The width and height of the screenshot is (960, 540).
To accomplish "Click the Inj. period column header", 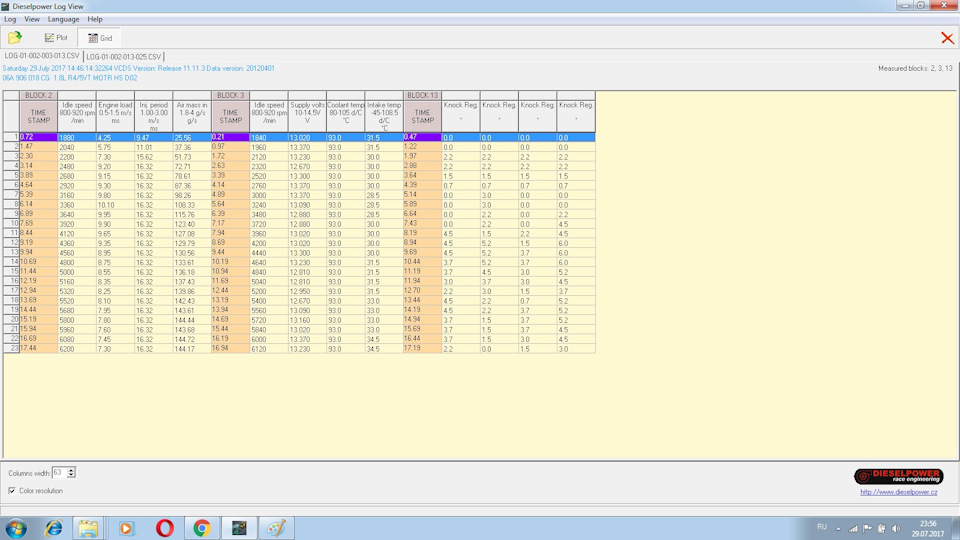I will (x=154, y=116).
